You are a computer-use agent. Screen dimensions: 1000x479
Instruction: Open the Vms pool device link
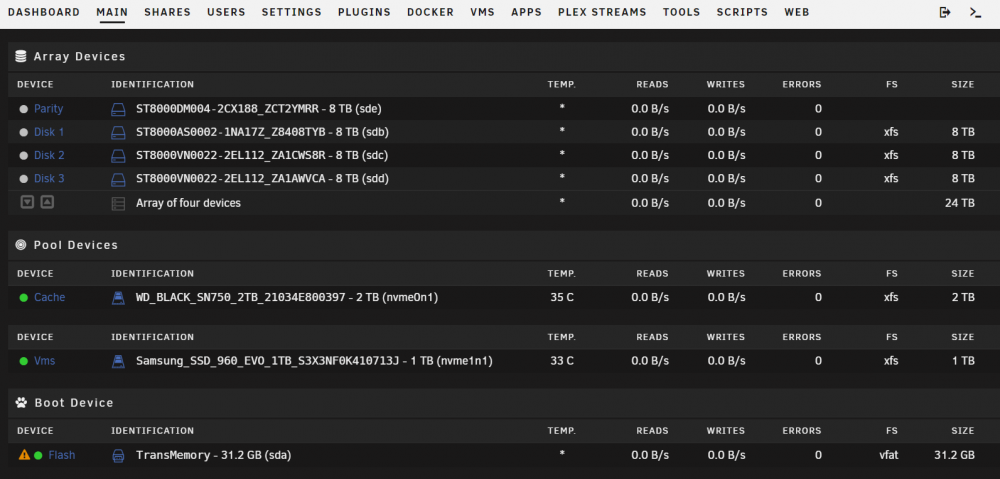tap(45, 361)
